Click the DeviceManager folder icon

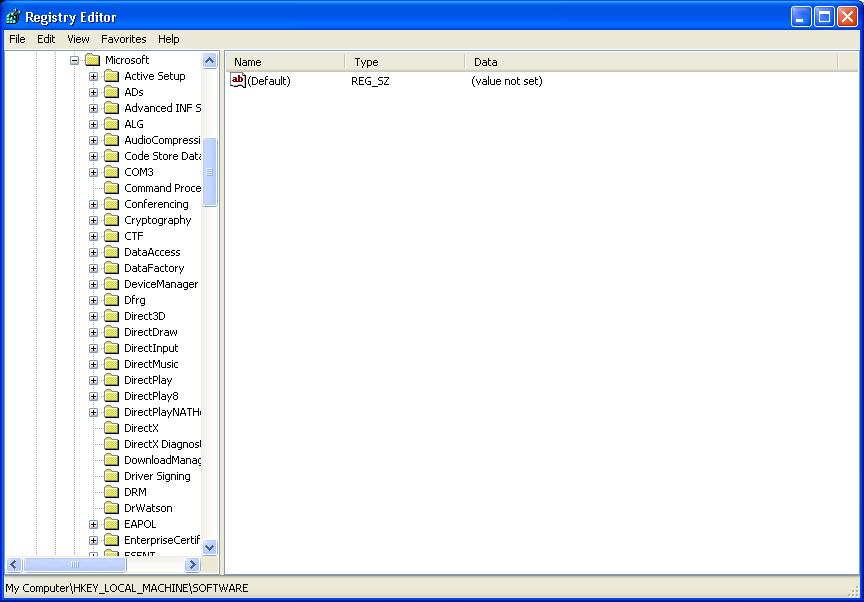111,283
